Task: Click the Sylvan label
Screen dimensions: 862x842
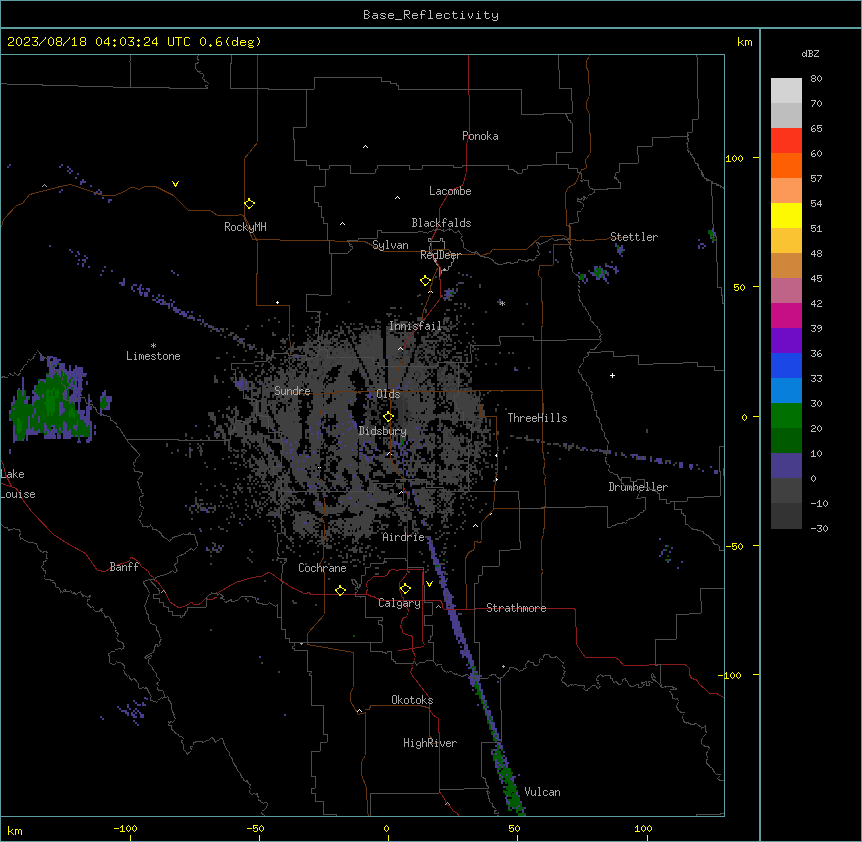Action: [390, 245]
